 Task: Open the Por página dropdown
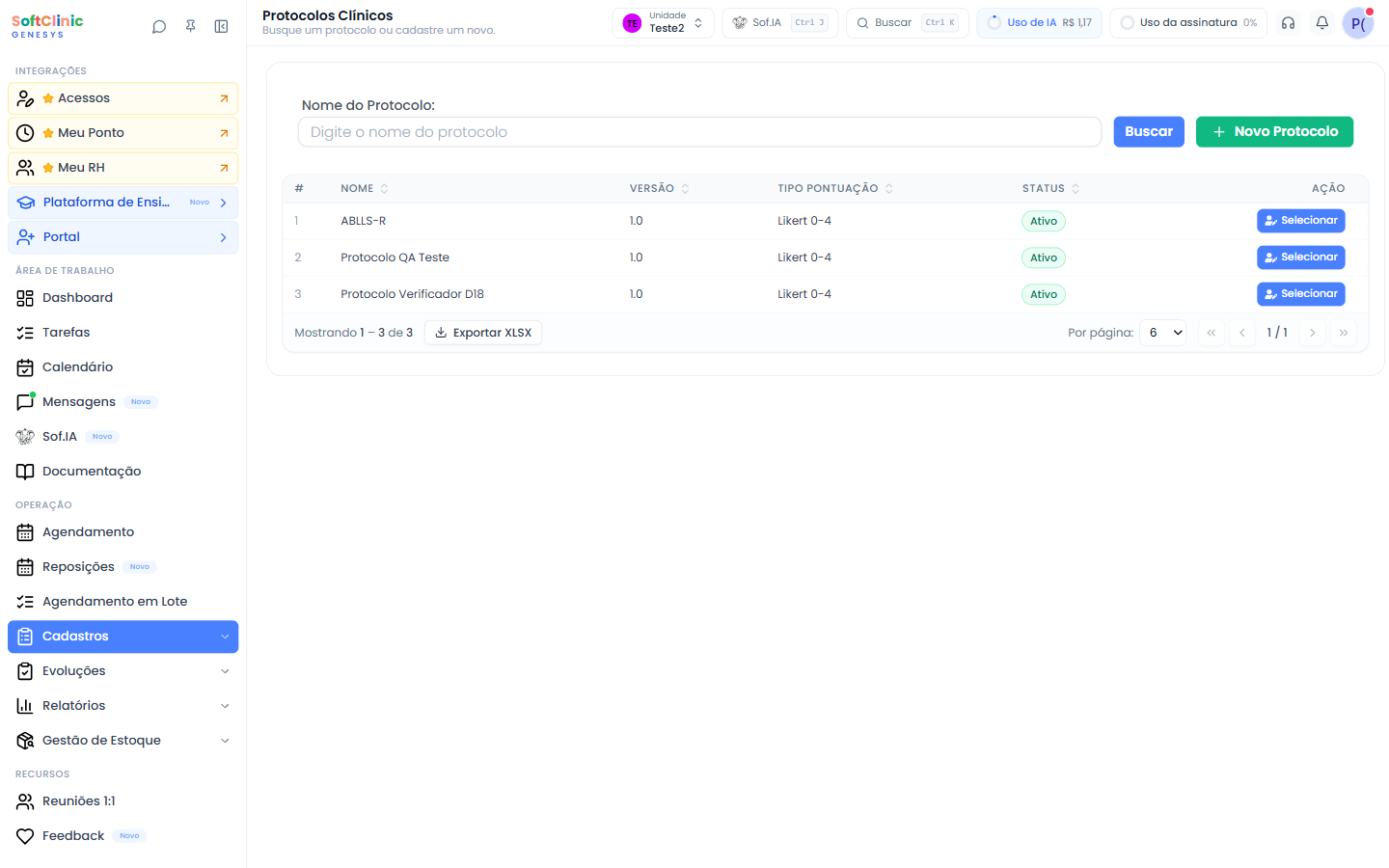click(1162, 333)
